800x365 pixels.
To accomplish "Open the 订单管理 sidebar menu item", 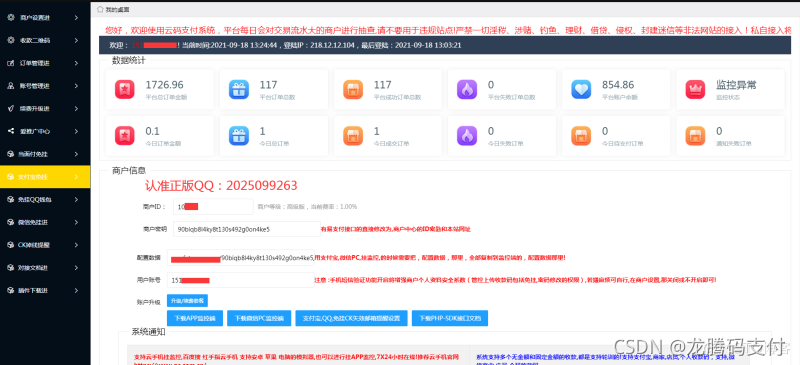I will pyautogui.click(x=45, y=63).
